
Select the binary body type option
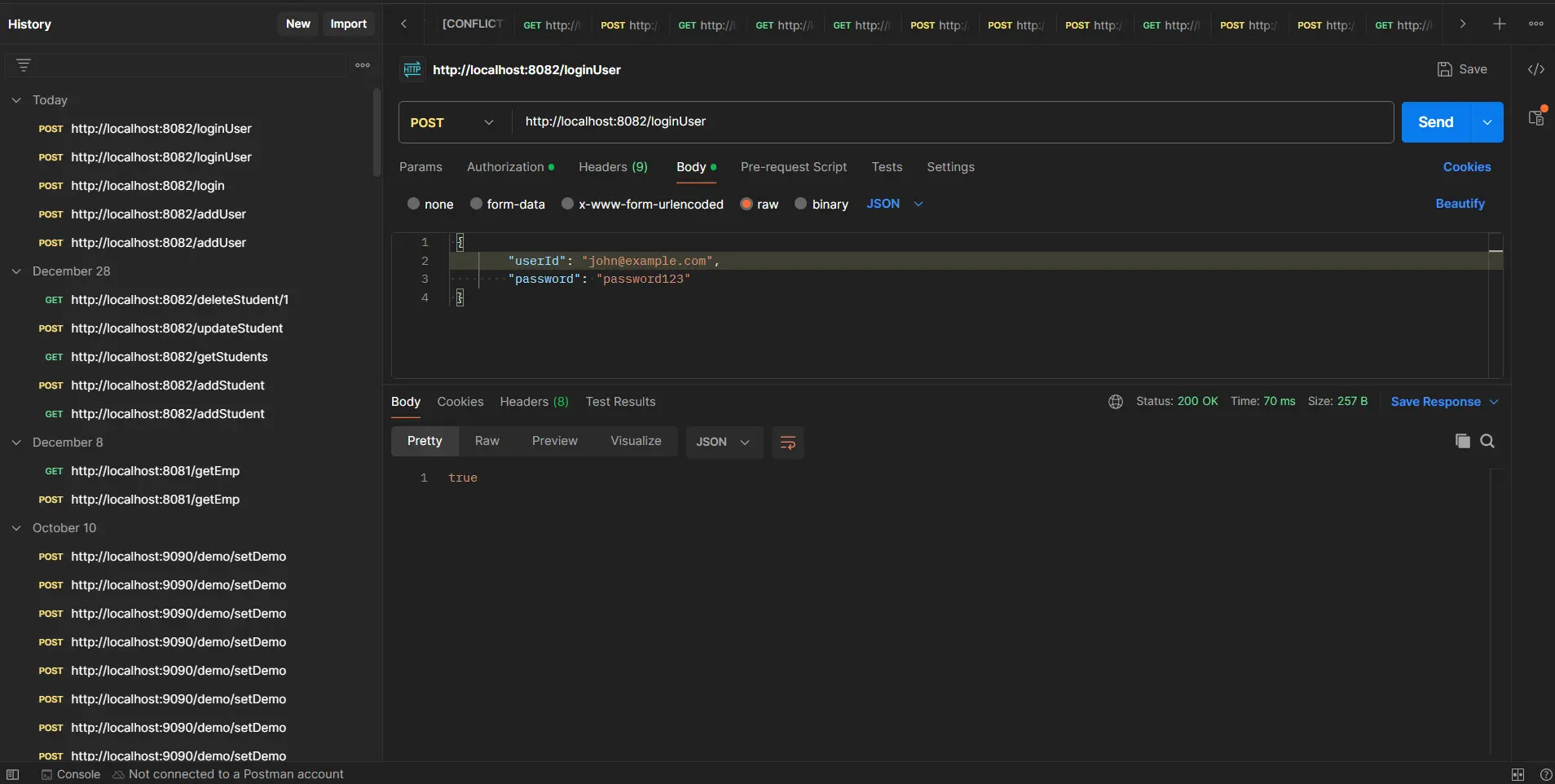click(800, 204)
